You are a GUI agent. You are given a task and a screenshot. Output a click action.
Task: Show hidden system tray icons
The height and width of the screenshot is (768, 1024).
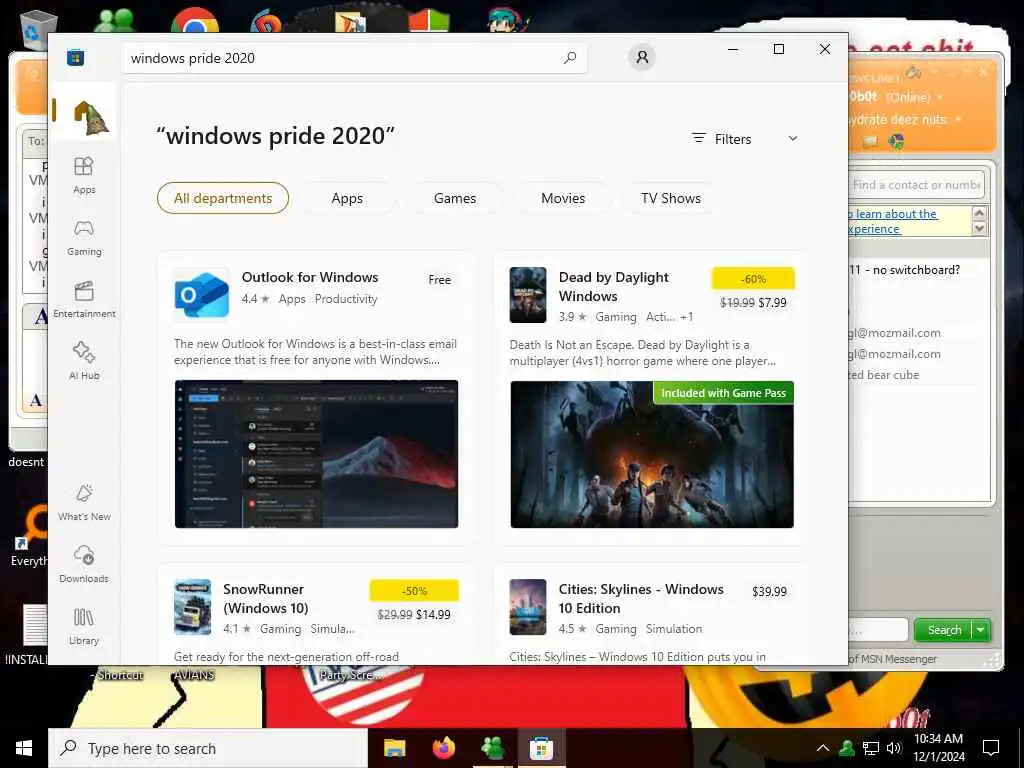[x=823, y=748]
